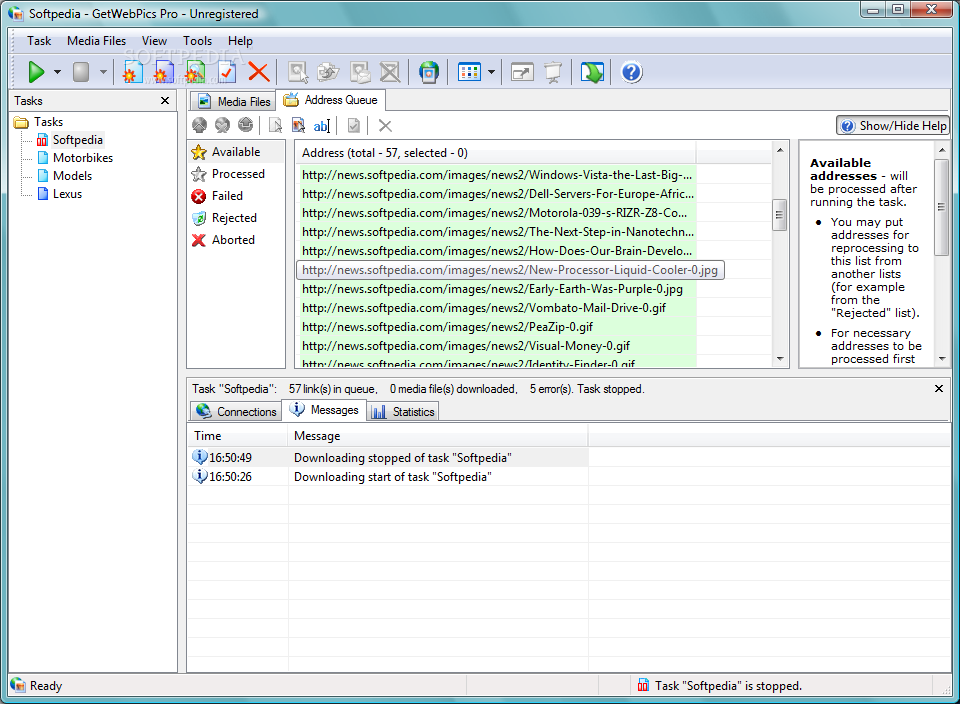Open the Media Files menu
This screenshot has width=960, height=704.
click(96, 41)
